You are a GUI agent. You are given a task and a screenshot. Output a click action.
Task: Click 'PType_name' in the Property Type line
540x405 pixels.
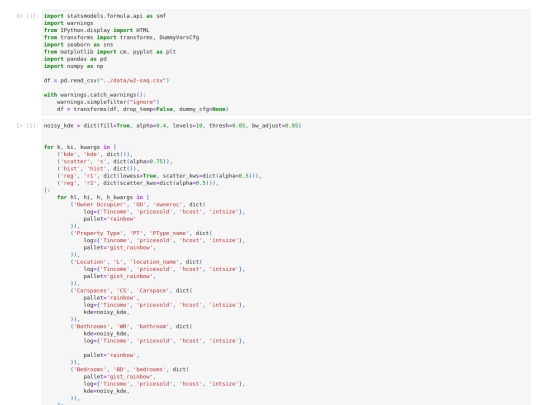pyautogui.click(x=169, y=233)
